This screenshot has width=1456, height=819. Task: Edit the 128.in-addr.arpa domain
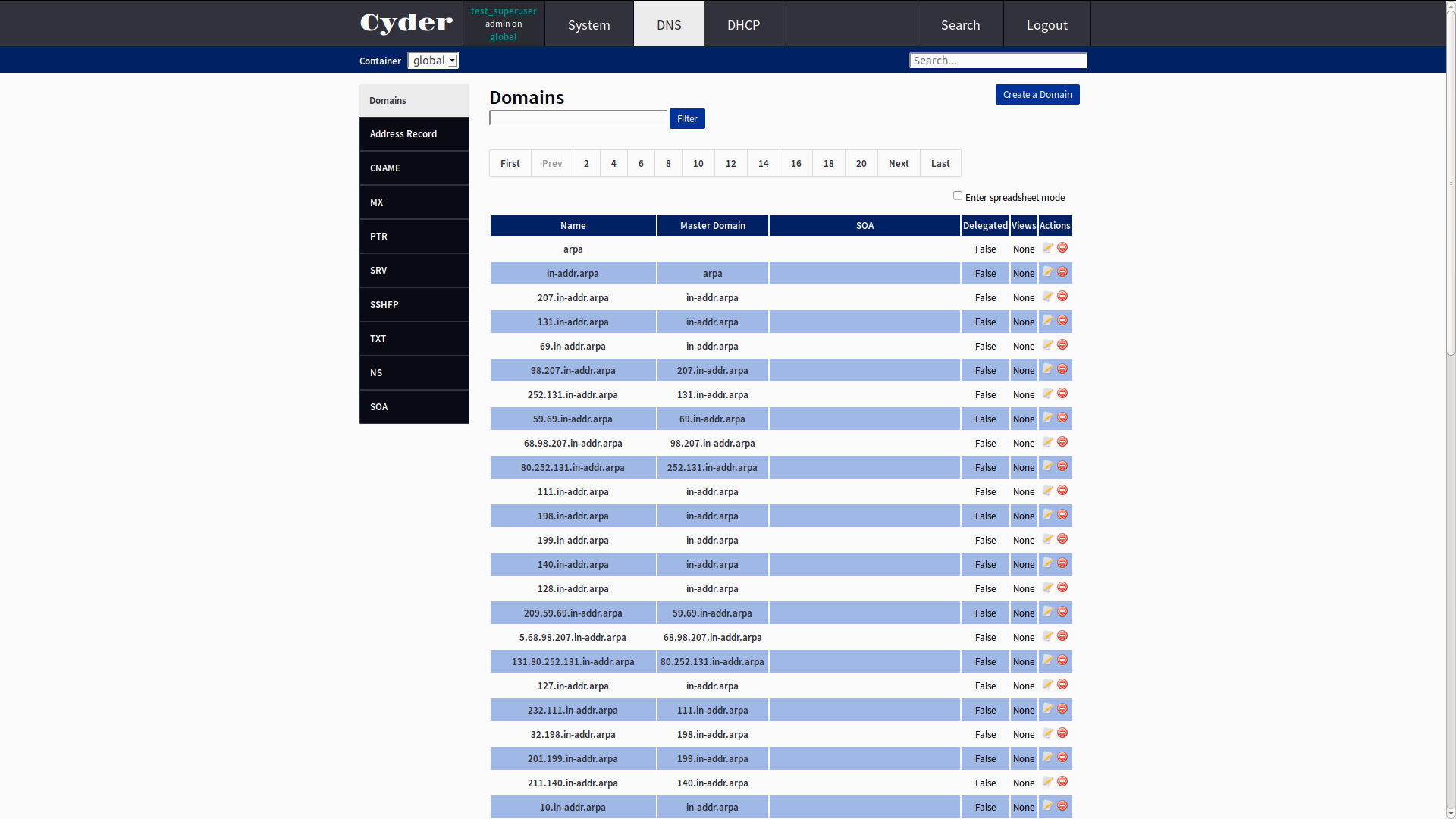coord(1047,588)
